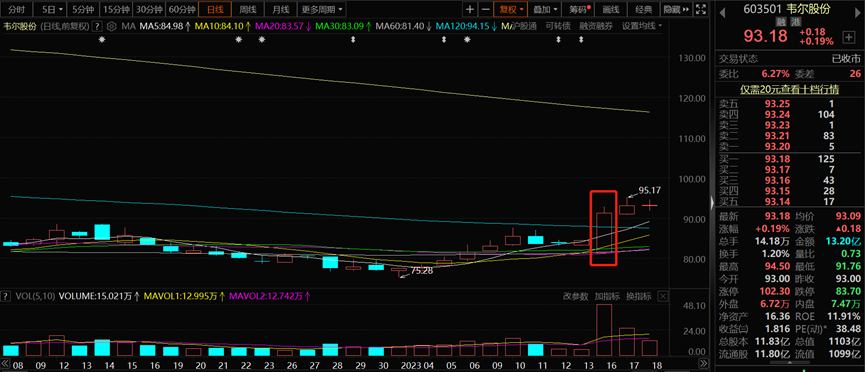Screen dimensions: 865x372
Task: Click 换指标 to change the indicator
Action: tap(639, 296)
